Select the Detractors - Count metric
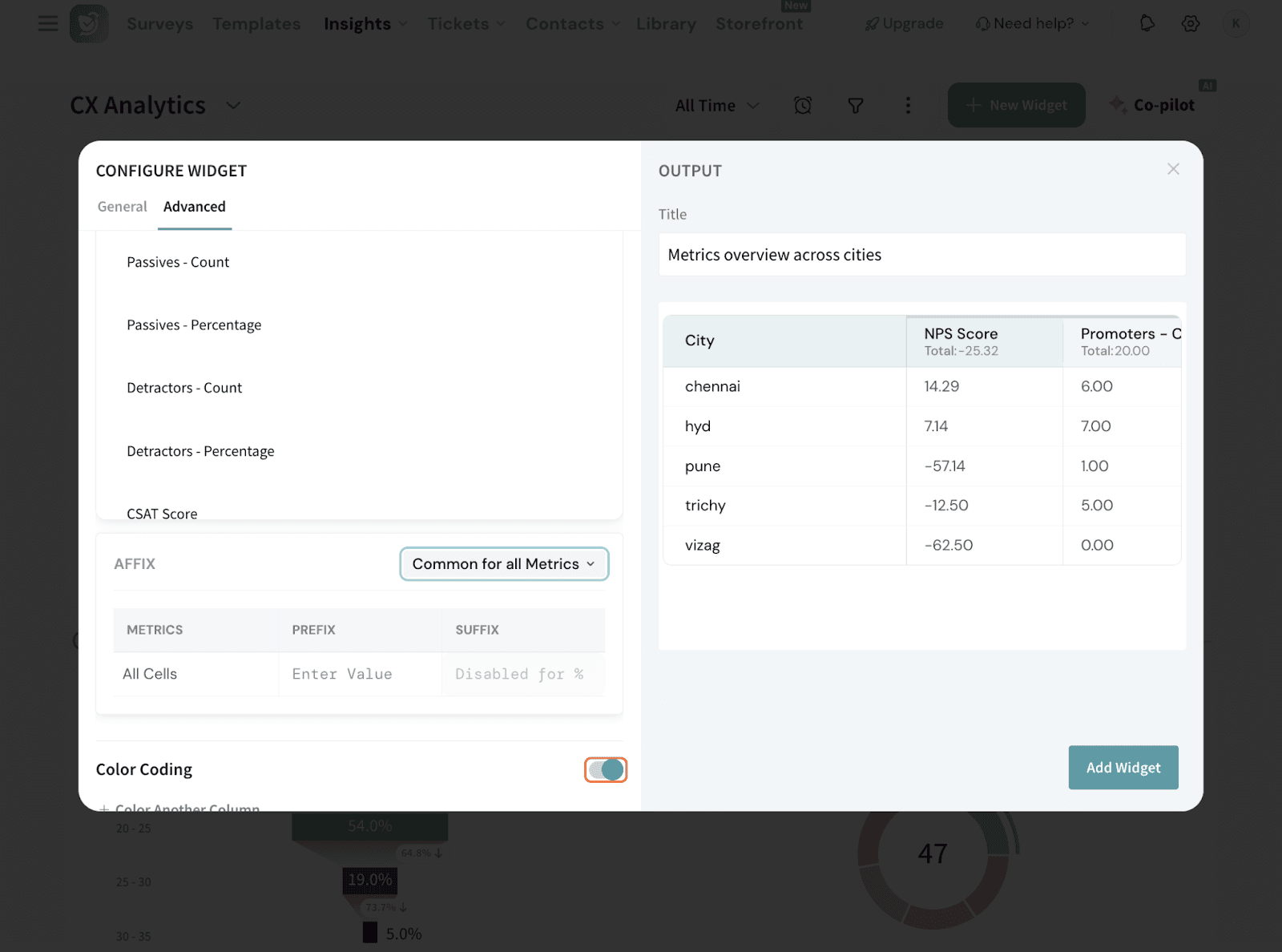The image size is (1282, 952). (x=184, y=388)
